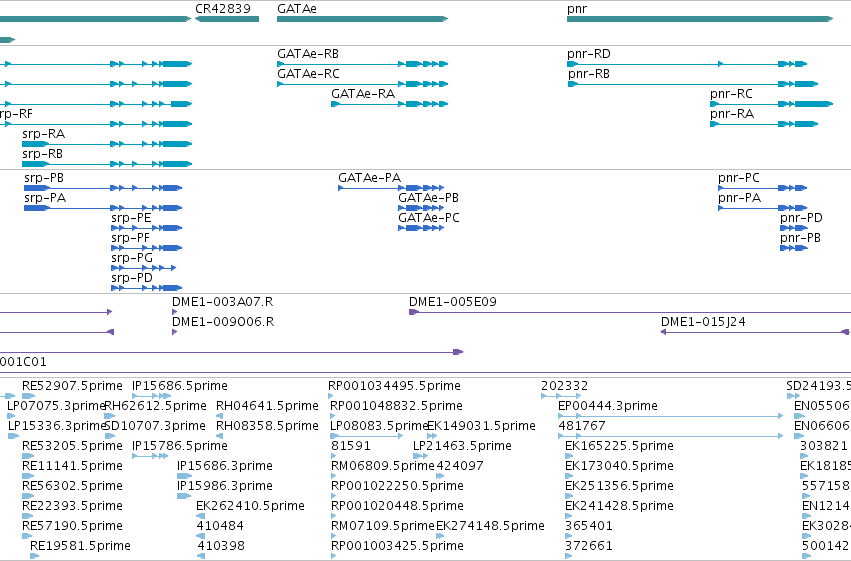Select the 410484 EST label

220,527
